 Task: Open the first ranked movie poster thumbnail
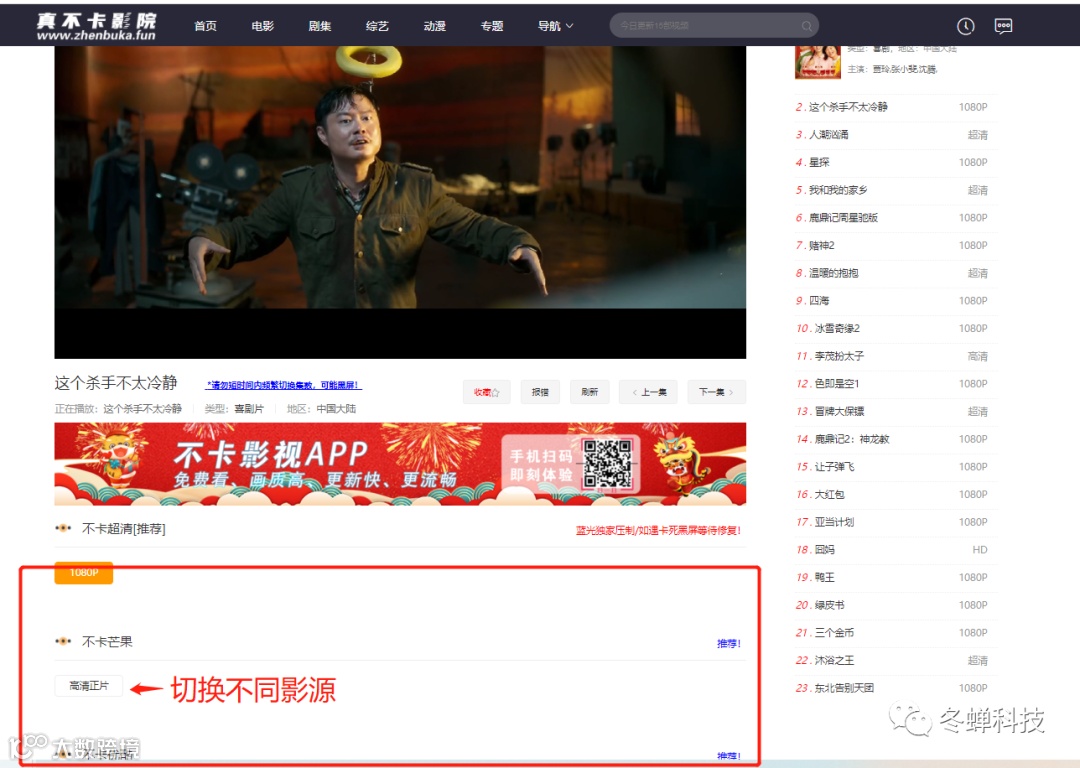(x=818, y=62)
